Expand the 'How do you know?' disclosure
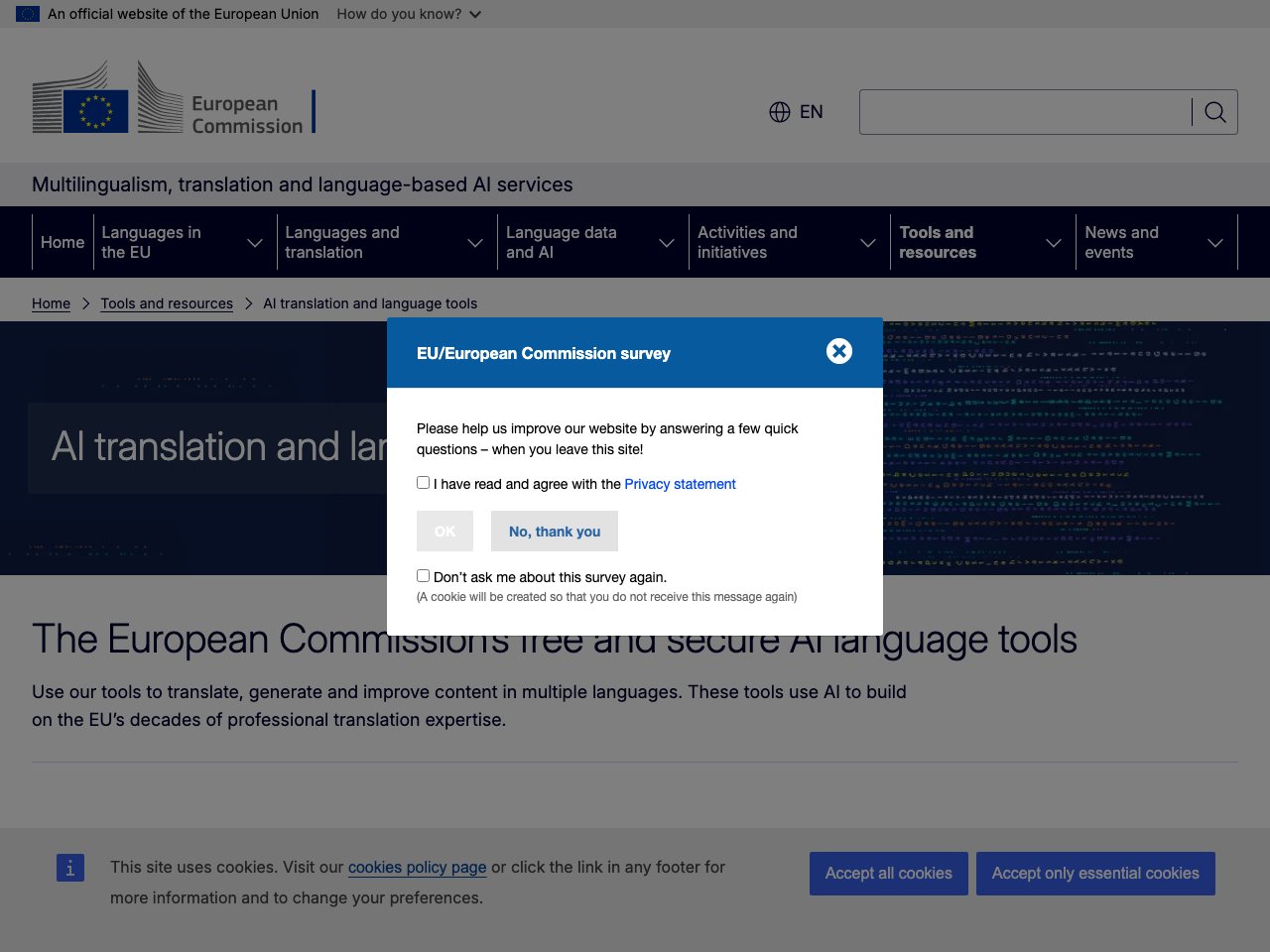 (408, 14)
